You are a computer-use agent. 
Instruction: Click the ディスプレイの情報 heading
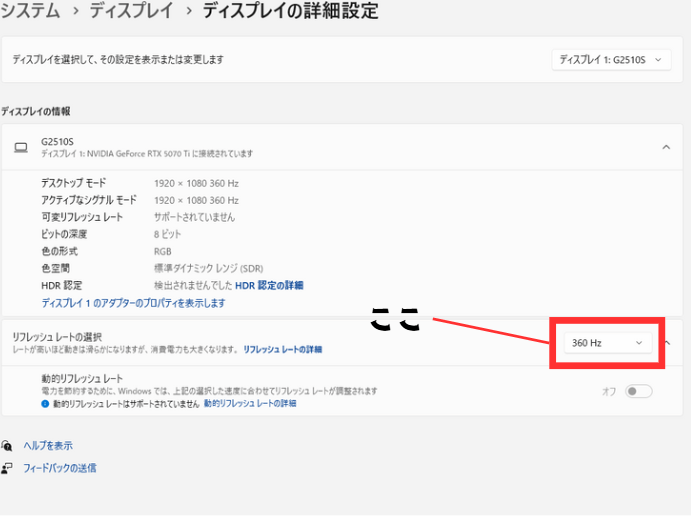pyautogui.click(x=36, y=111)
